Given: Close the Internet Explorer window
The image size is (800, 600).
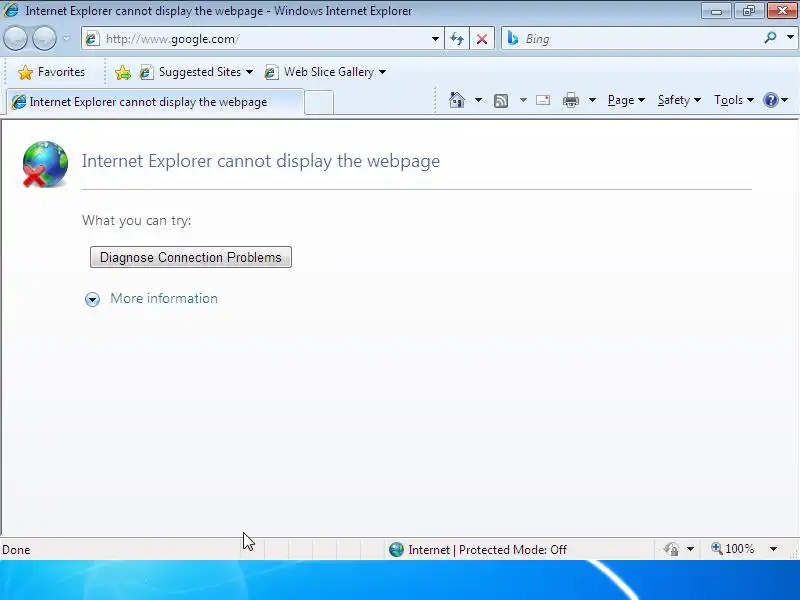Looking at the screenshot, I should 782,11.
